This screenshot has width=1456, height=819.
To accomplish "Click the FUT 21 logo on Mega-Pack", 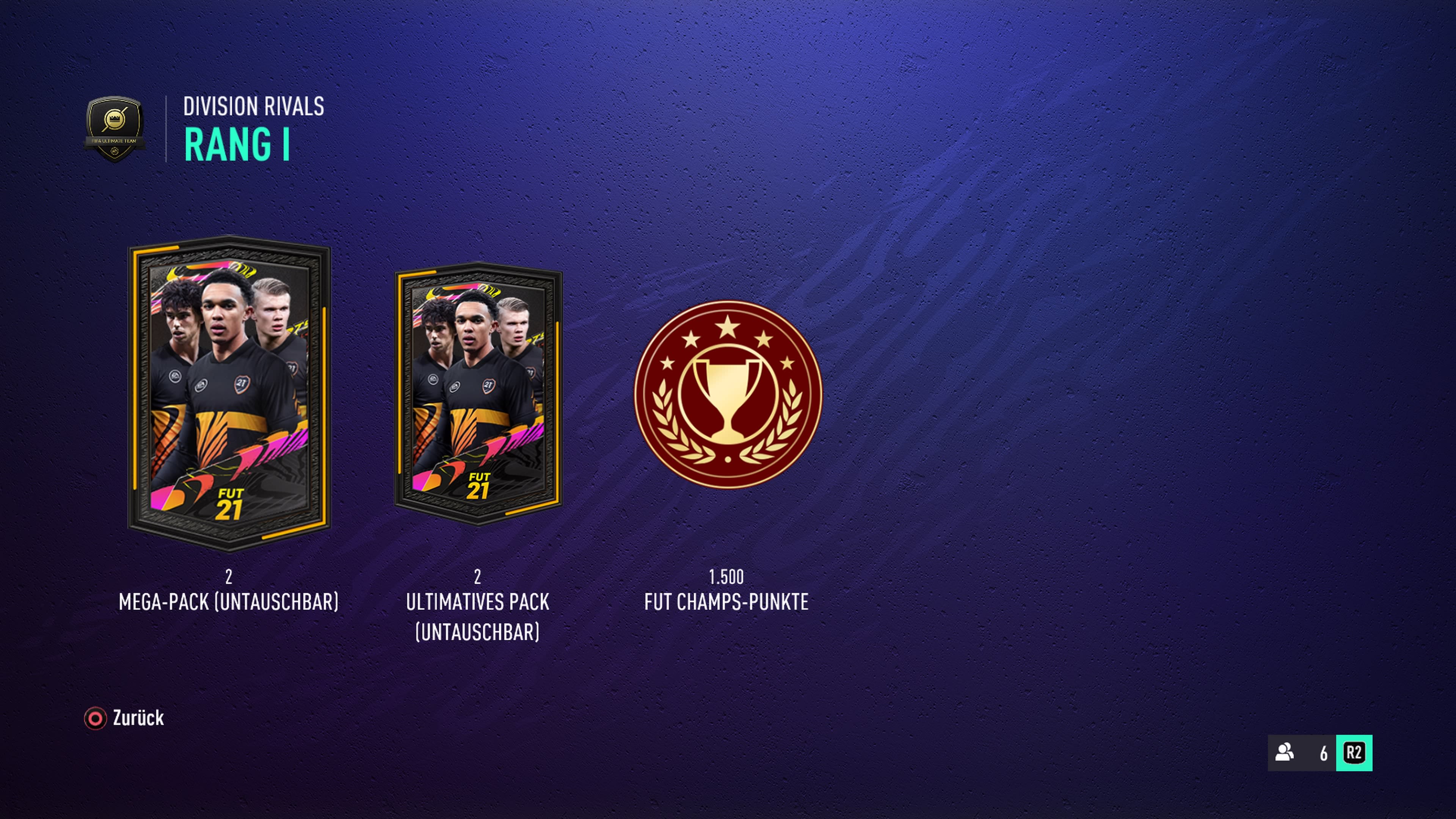I will point(230,504).
